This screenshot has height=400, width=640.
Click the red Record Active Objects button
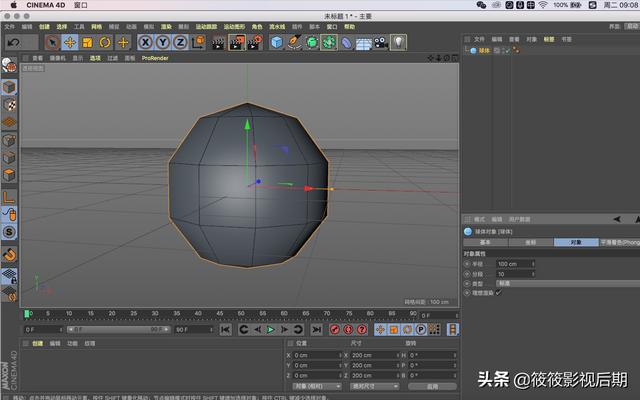click(x=335, y=329)
